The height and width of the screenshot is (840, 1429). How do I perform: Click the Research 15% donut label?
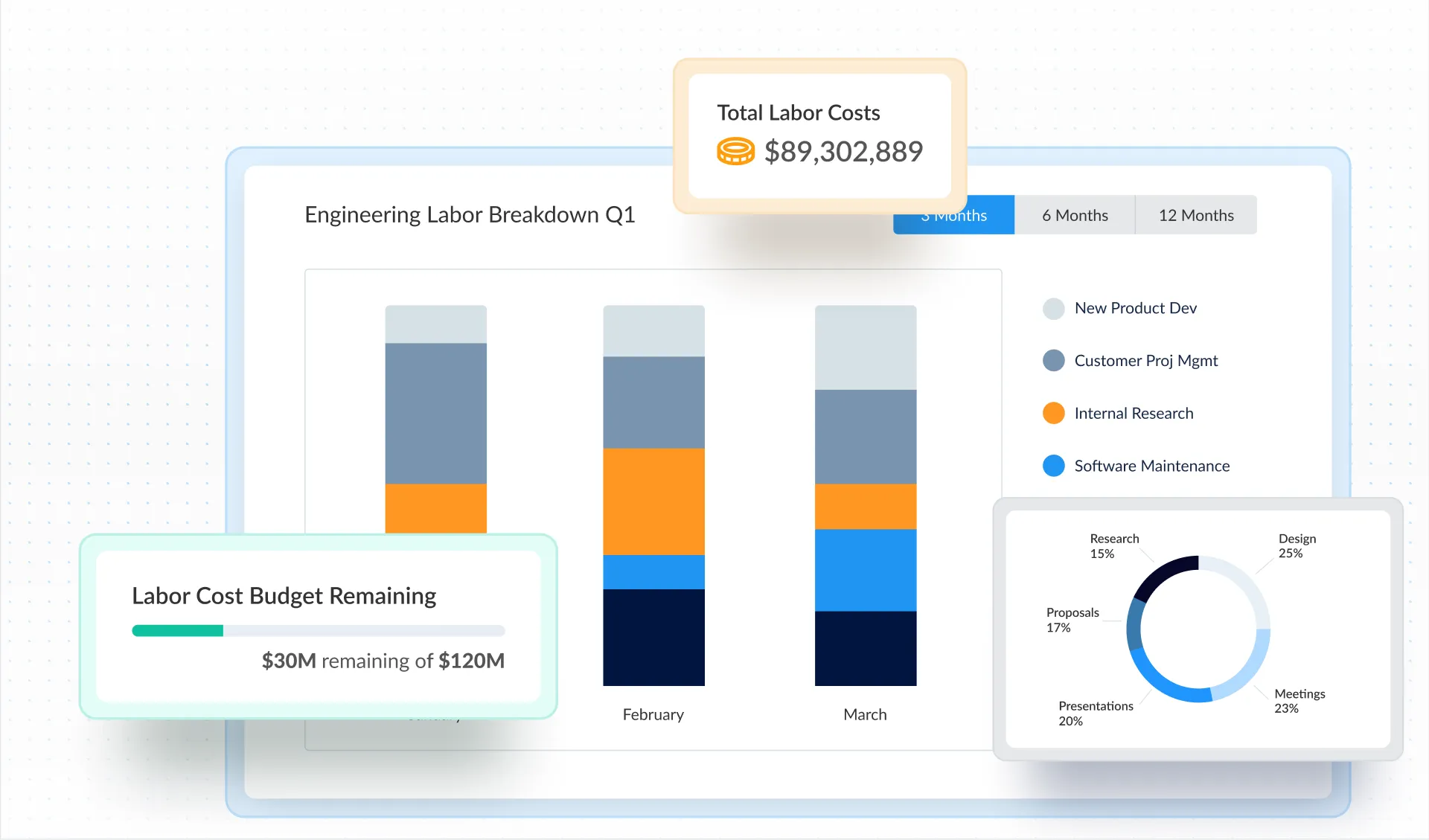[1113, 545]
